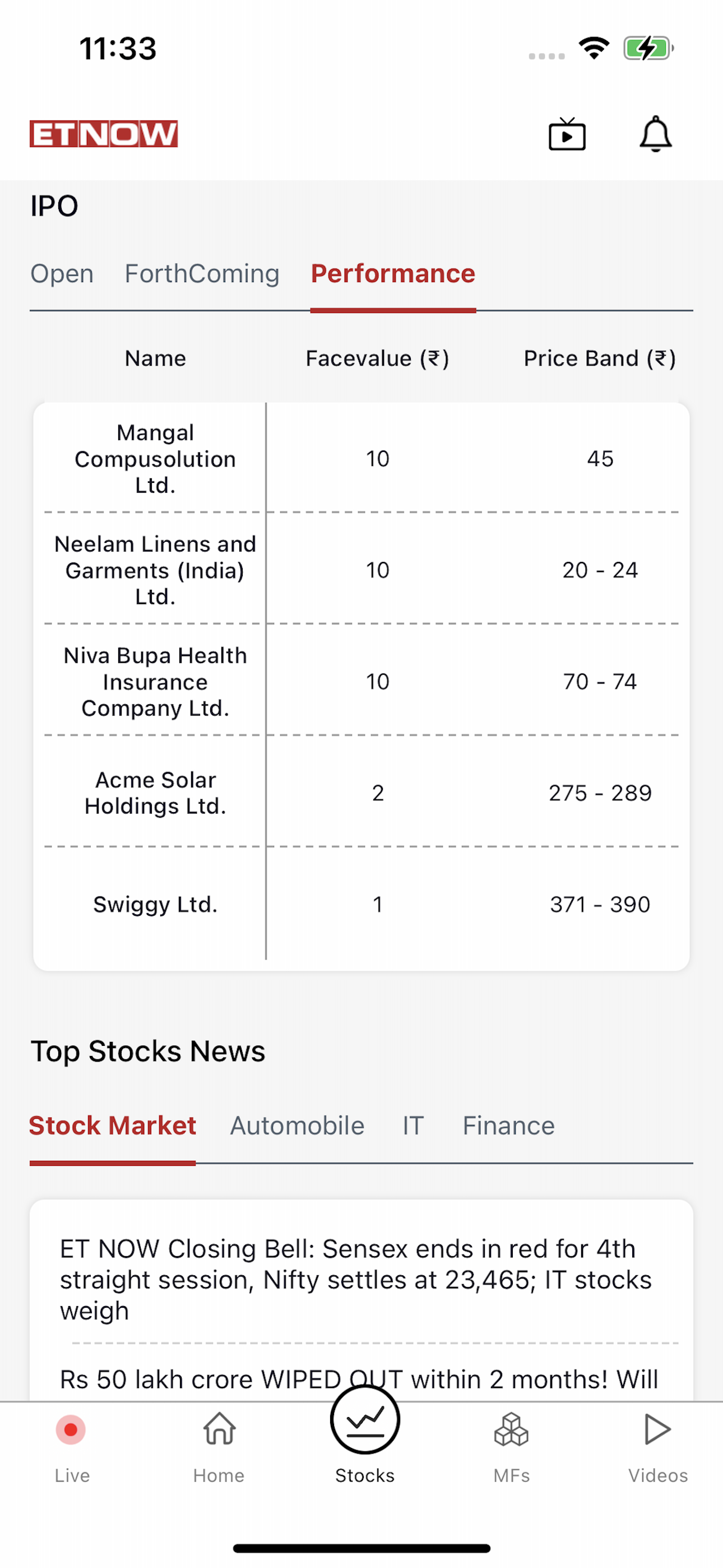Open Niva Bupa Health Insurance row

pos(361,681)
